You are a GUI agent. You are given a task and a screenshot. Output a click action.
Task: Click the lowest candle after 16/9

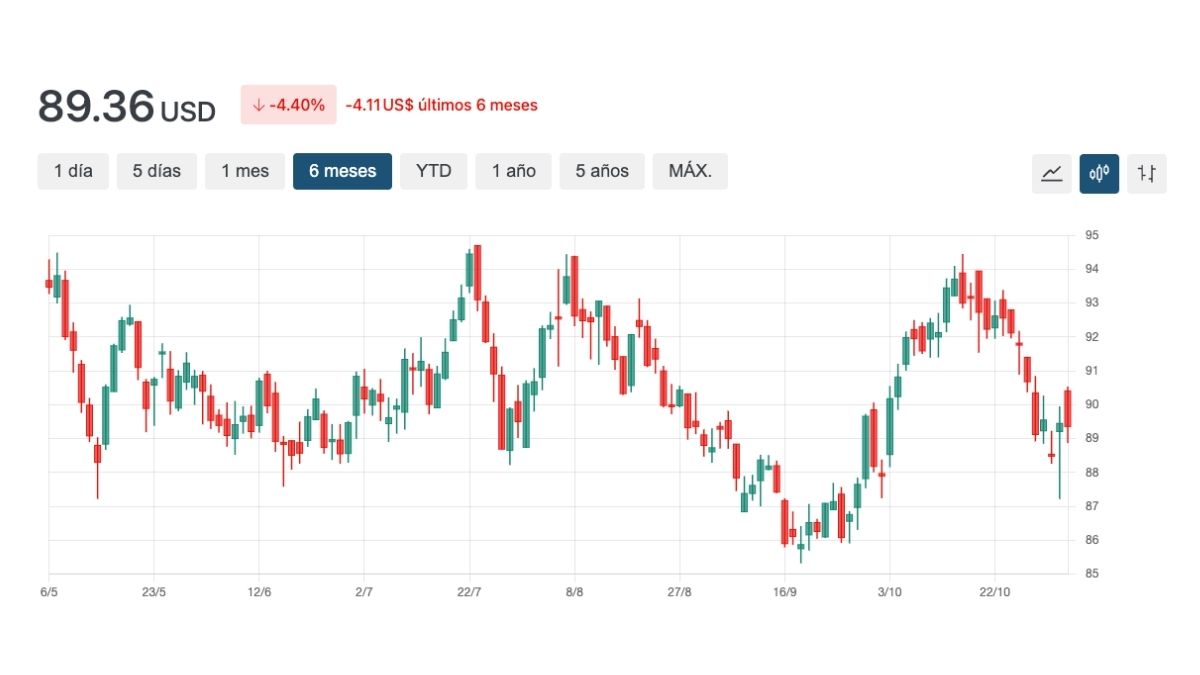tap(801, 546)
